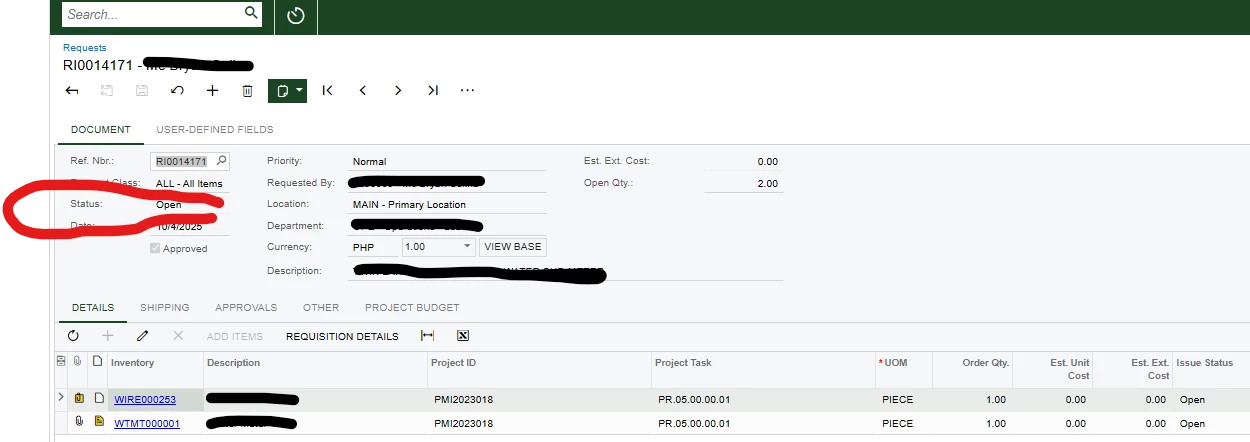Go back using the left arrow toolbar icon
Screen dimensions: 1250x442
pyautogui.click(x=72, y=90)
